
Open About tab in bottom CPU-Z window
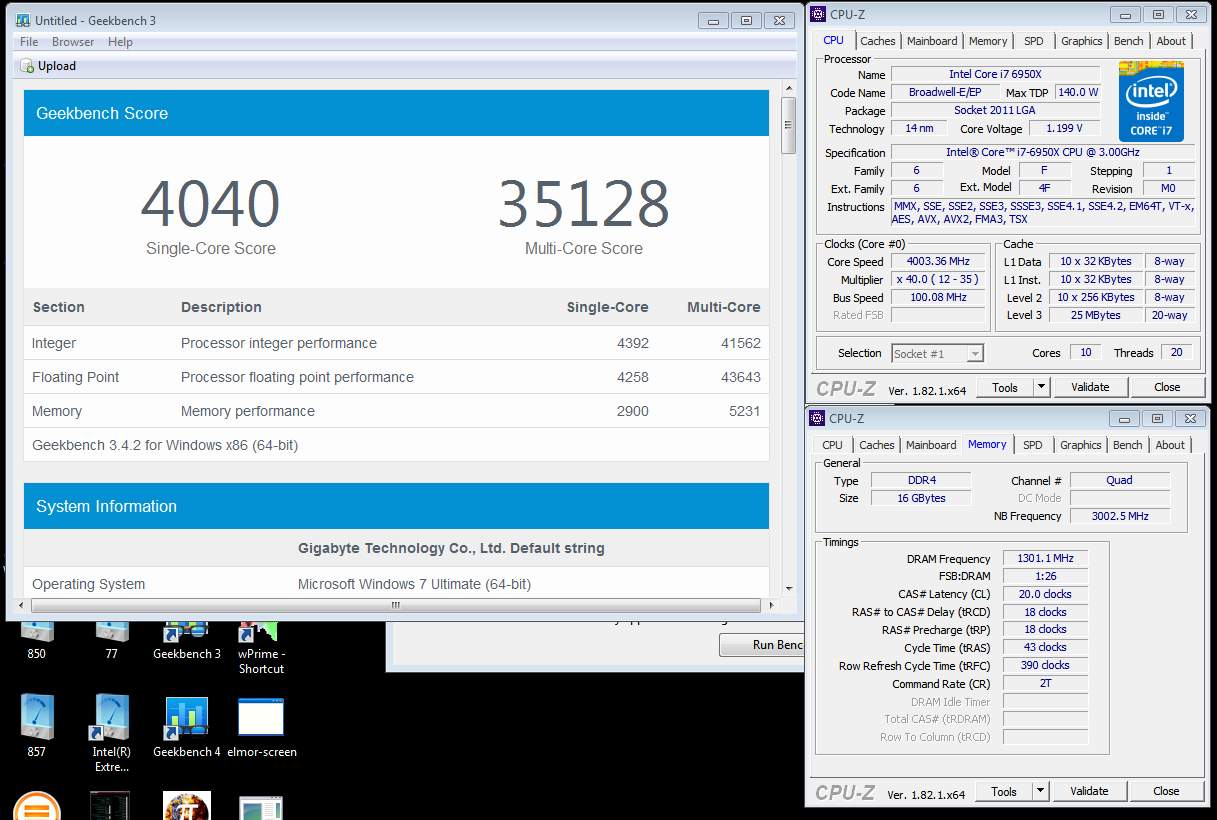tap(1170, 445)
